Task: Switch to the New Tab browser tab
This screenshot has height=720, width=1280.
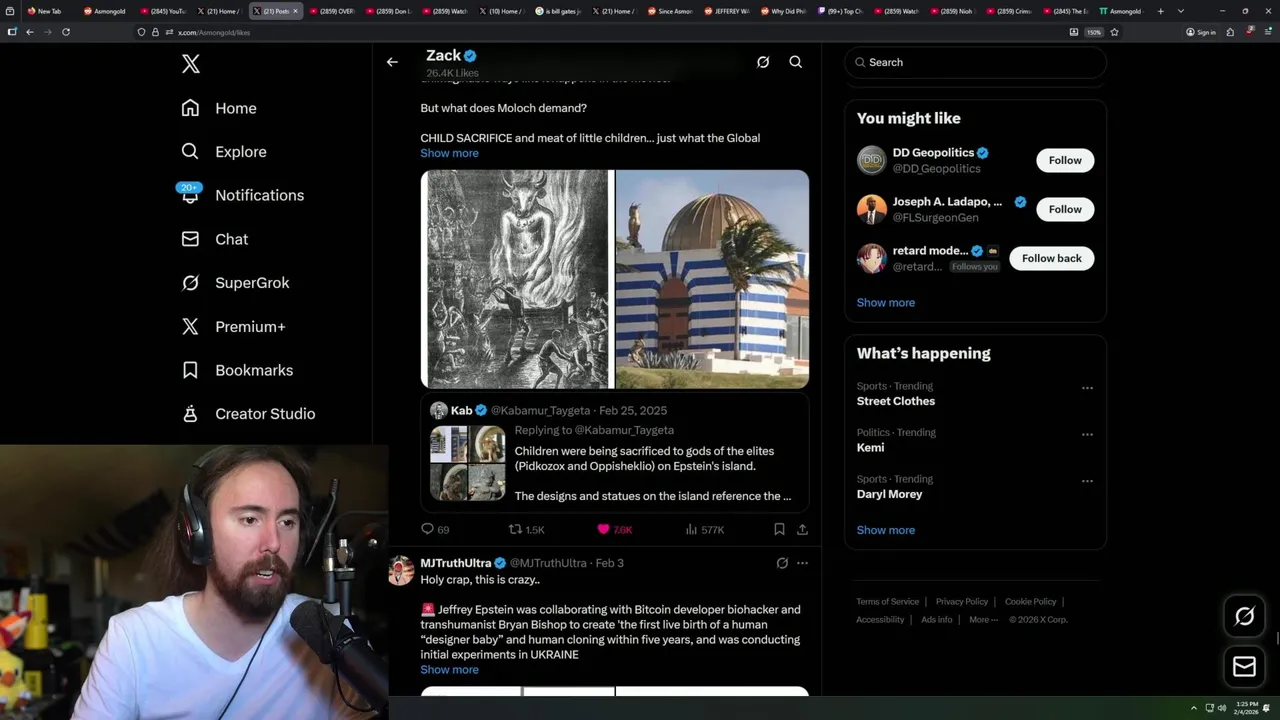Action: coord(46,11)
